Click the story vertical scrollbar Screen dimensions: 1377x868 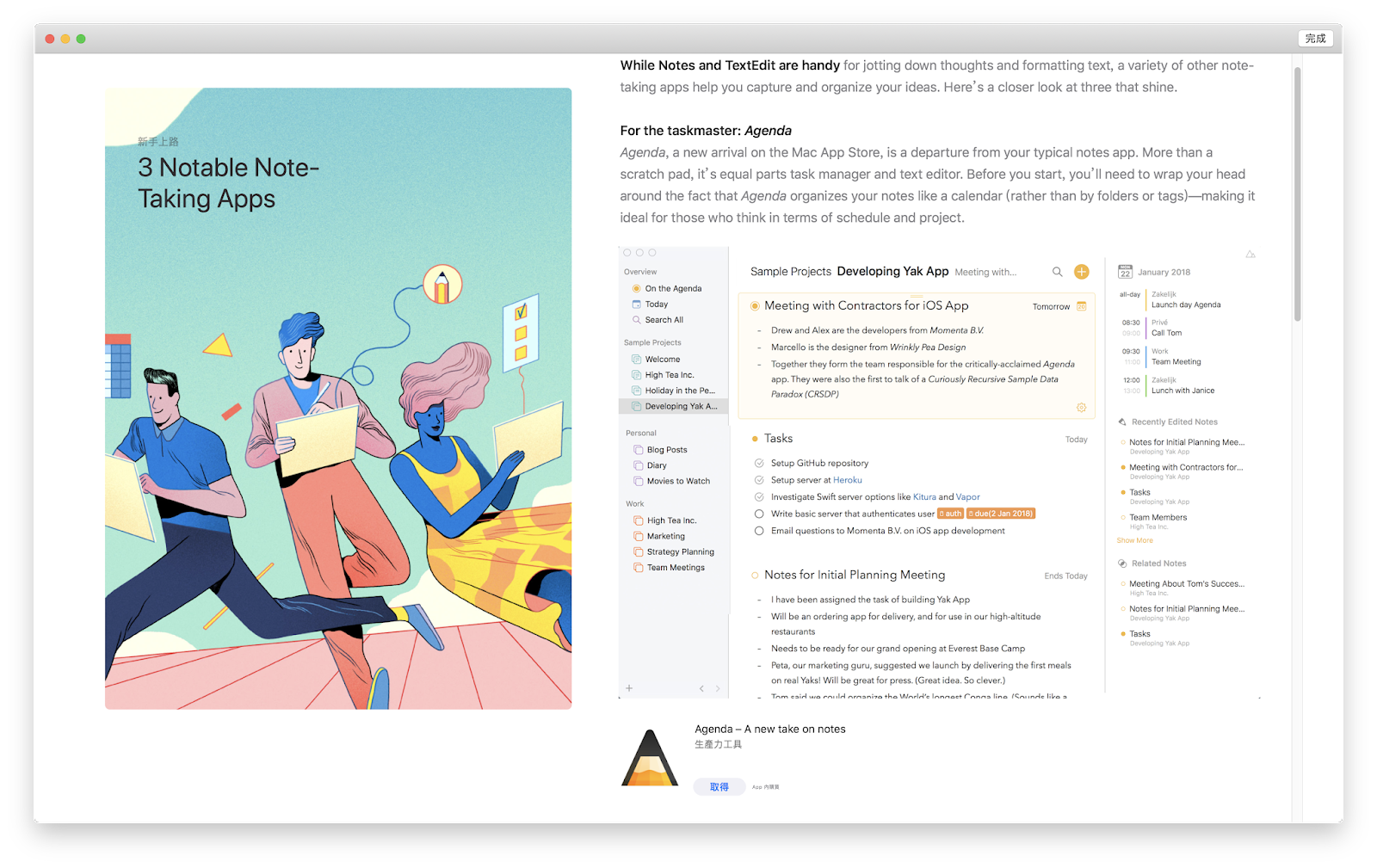pos(1297,194)
